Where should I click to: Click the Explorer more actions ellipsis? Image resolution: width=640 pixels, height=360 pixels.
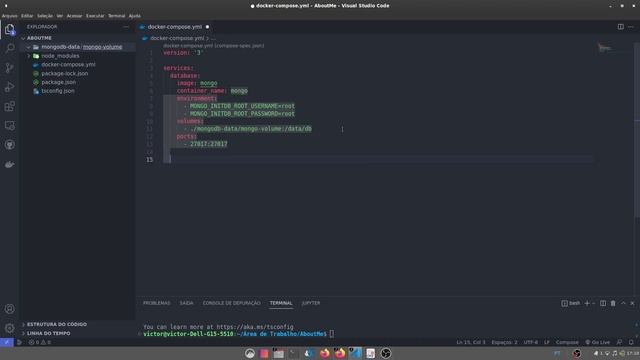tap(126, 27)
